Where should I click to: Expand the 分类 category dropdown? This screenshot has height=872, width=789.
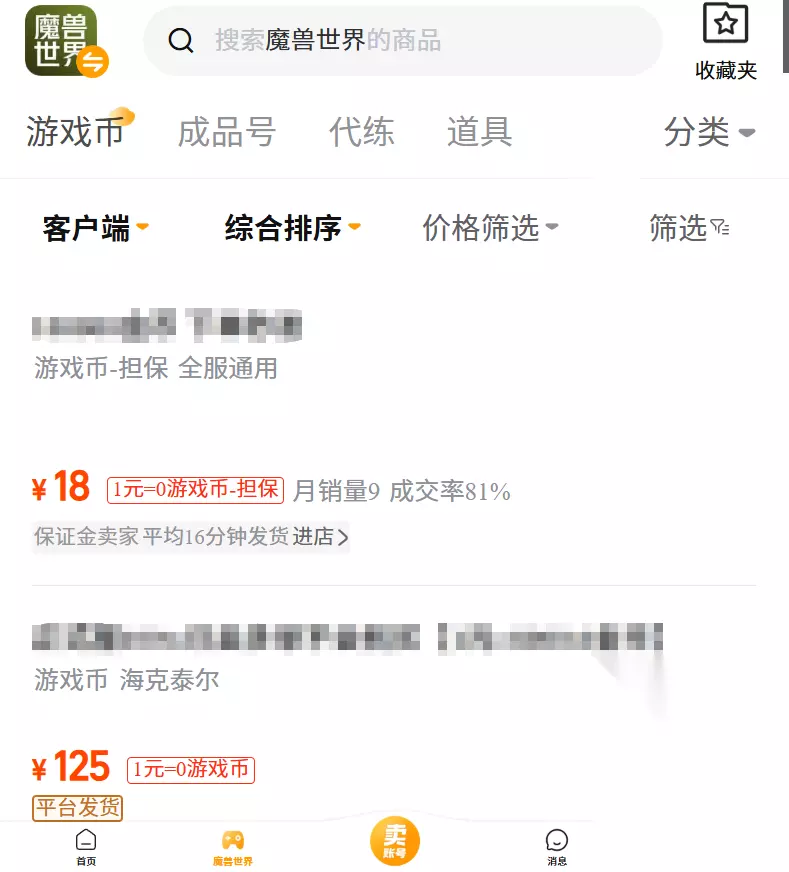tap(709, 132)
